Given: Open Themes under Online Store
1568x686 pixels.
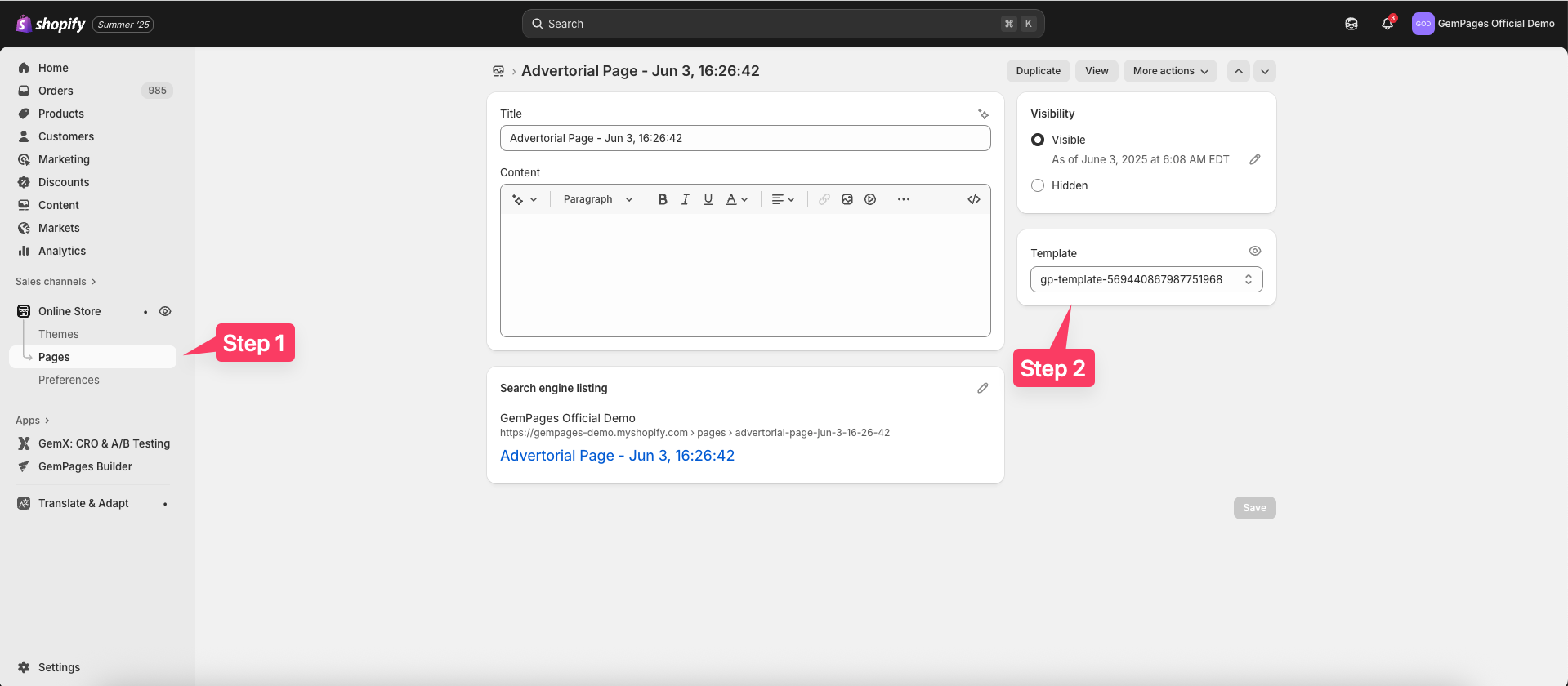Looking at the screenshot, I should (59, 334).
